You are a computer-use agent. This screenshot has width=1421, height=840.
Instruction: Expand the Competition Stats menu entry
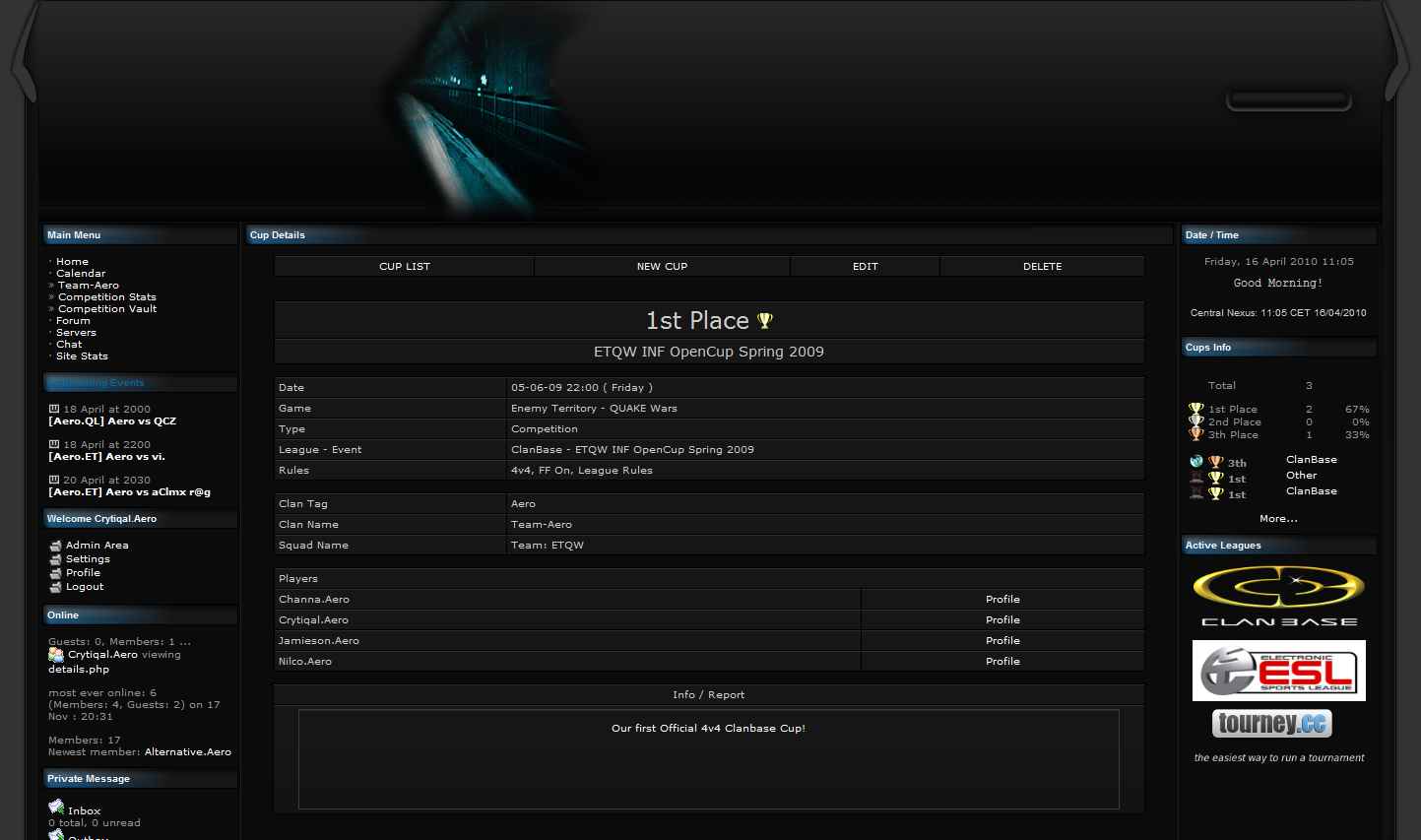[106, 297]
